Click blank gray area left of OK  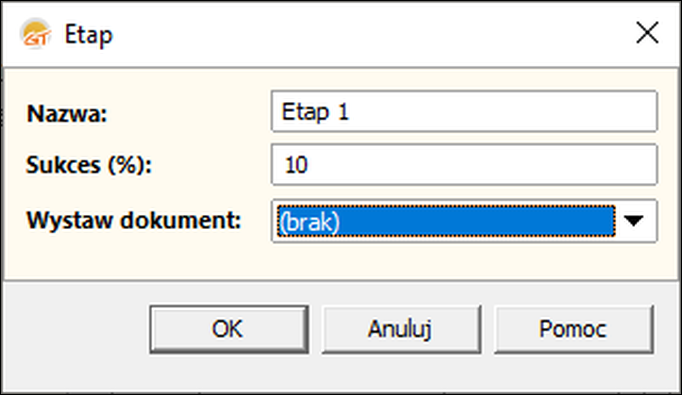click(x=76, y=329)
